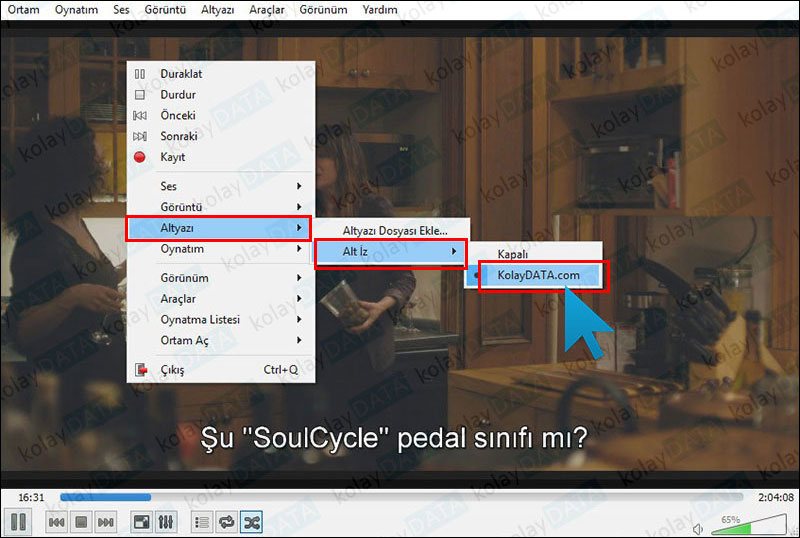Open Görüntü menu in menu bar

tap(165, 9)
